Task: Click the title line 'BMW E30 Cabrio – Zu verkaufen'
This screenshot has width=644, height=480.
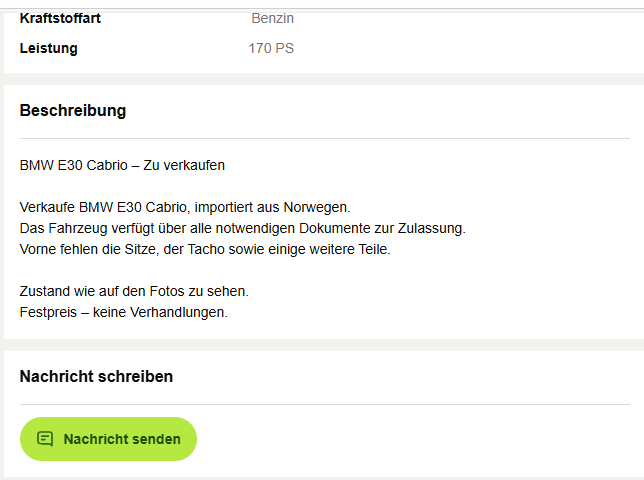Action: click(x=122, y=165)
